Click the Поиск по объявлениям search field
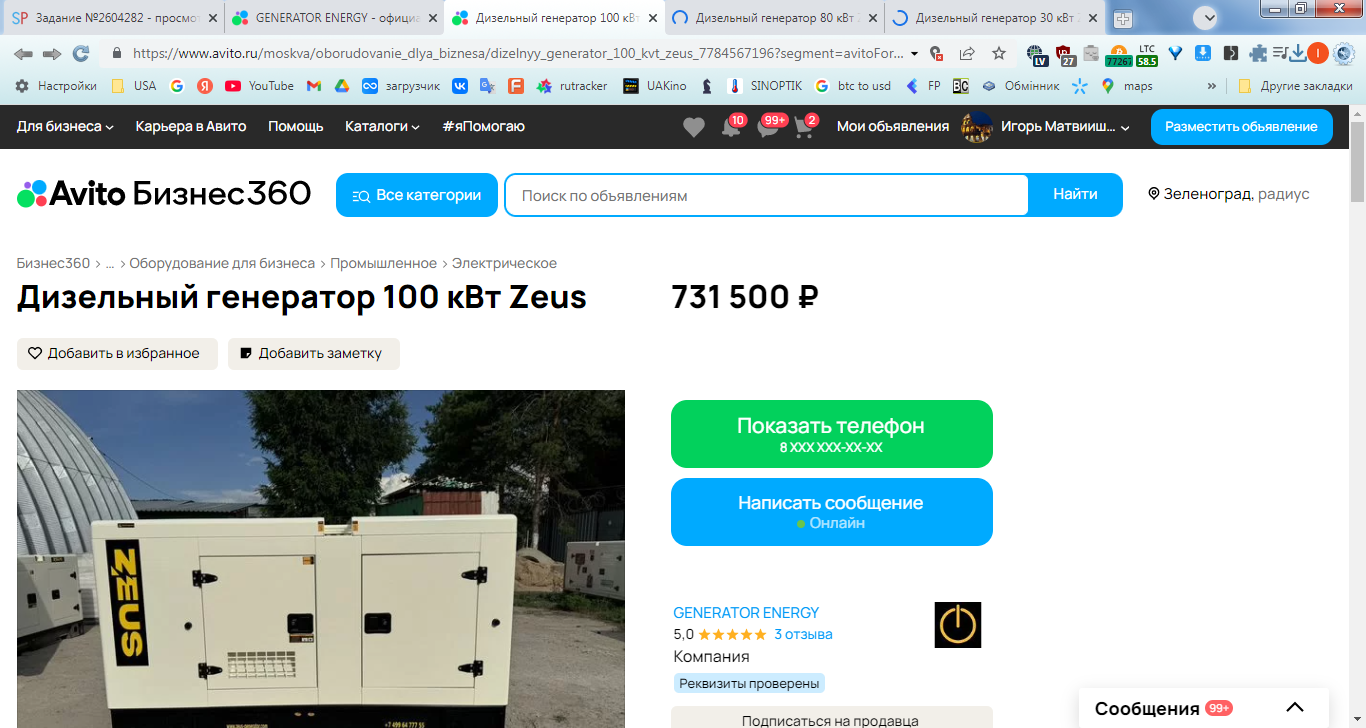The height and width of the screenshot is (728, 1366). pos(766,195)
